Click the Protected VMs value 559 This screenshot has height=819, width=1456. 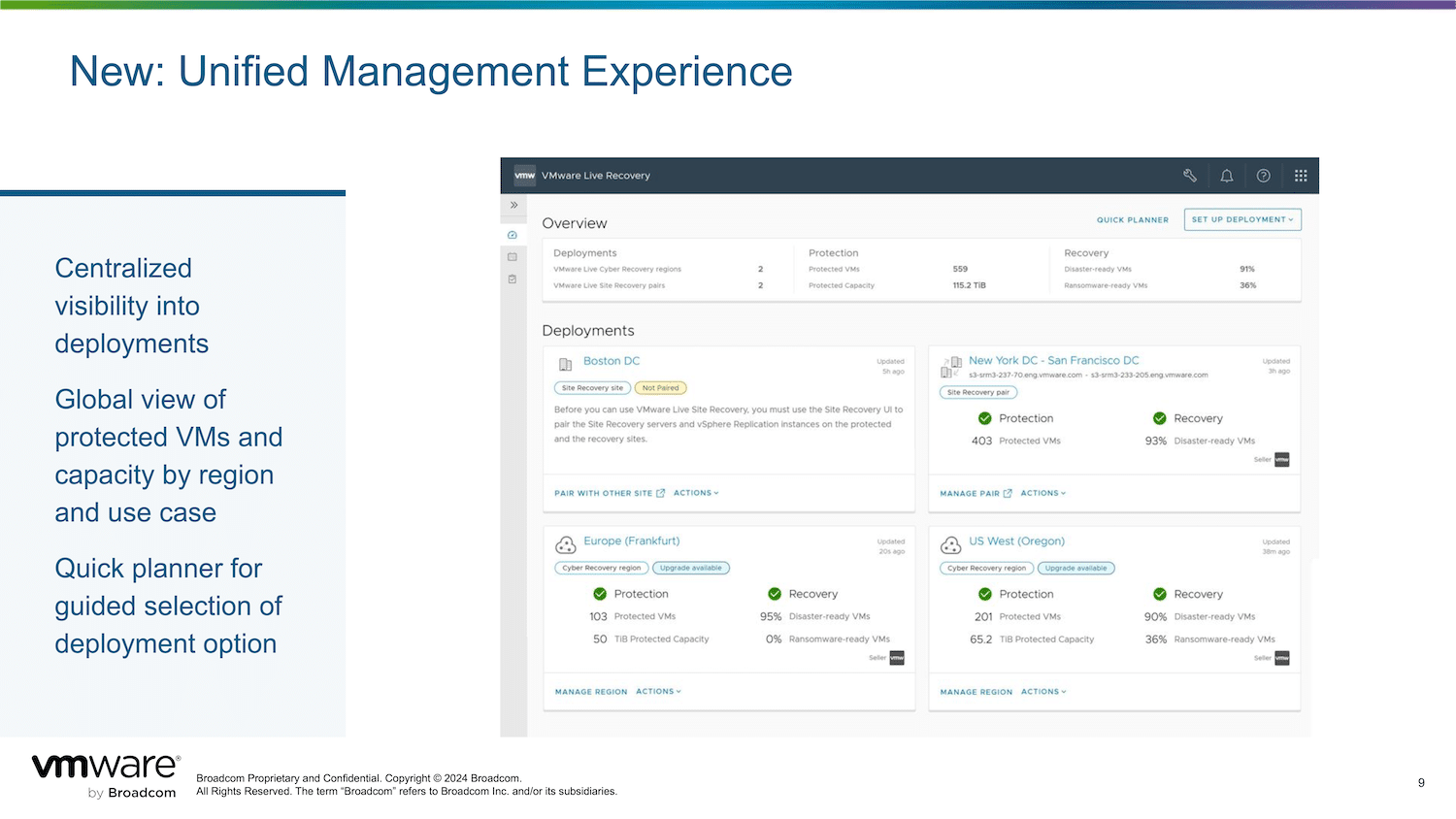960,269
